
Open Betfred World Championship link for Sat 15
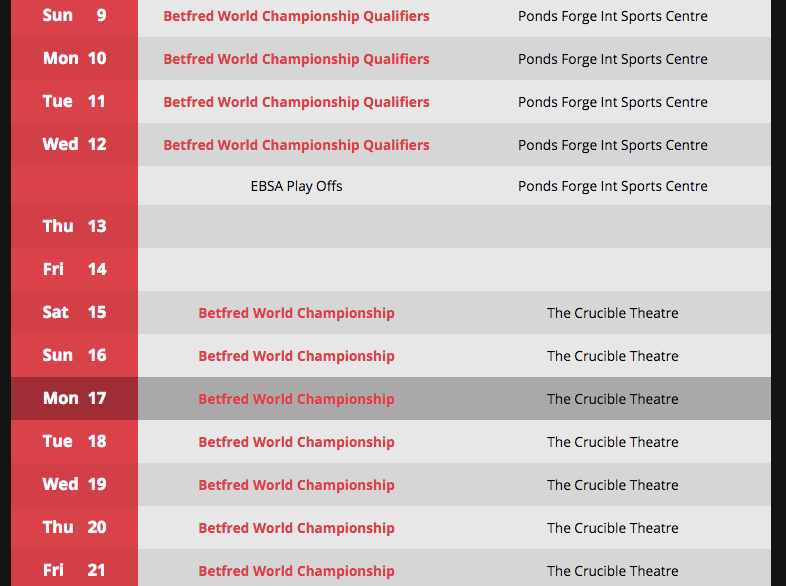[x=296, y=313]
